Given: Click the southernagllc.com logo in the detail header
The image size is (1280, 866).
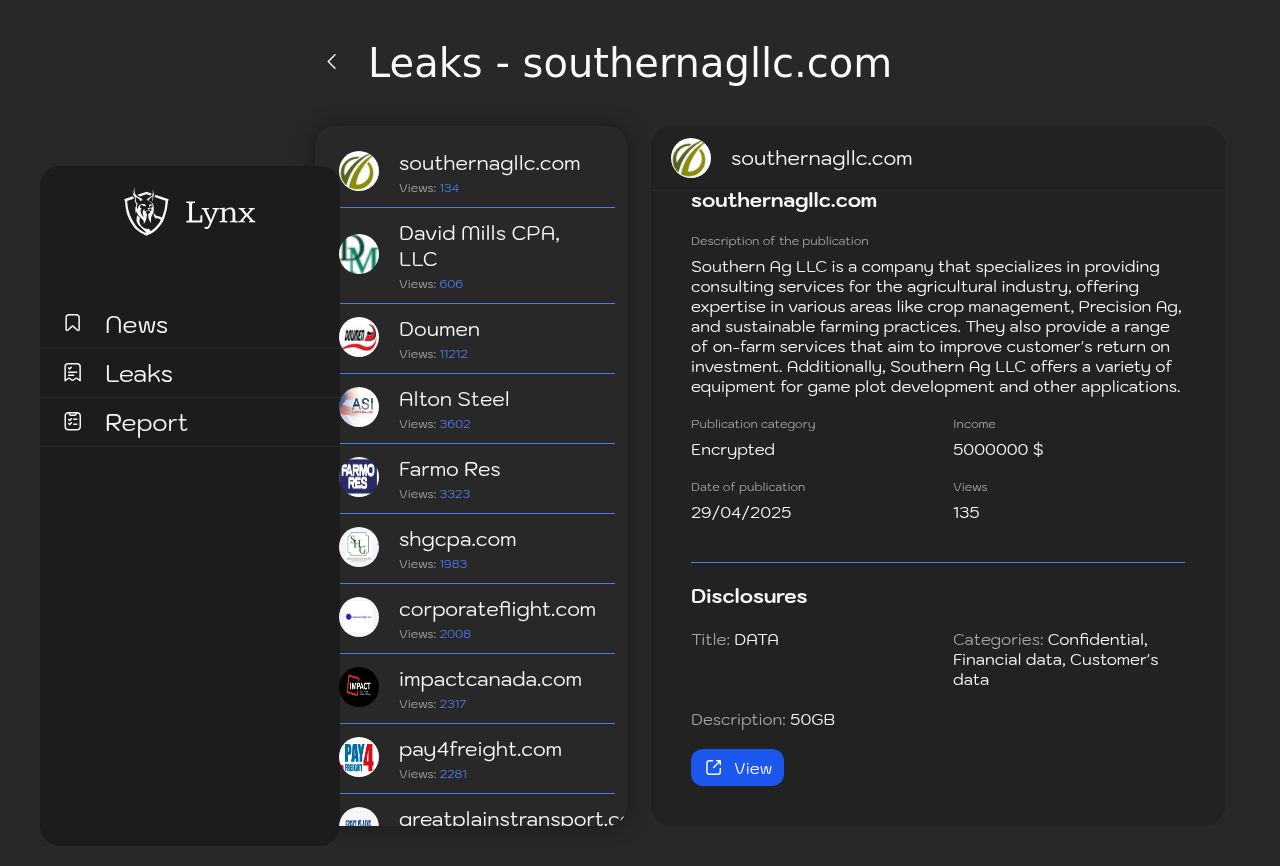Looking at the screenshot, I should coord(691,158).
